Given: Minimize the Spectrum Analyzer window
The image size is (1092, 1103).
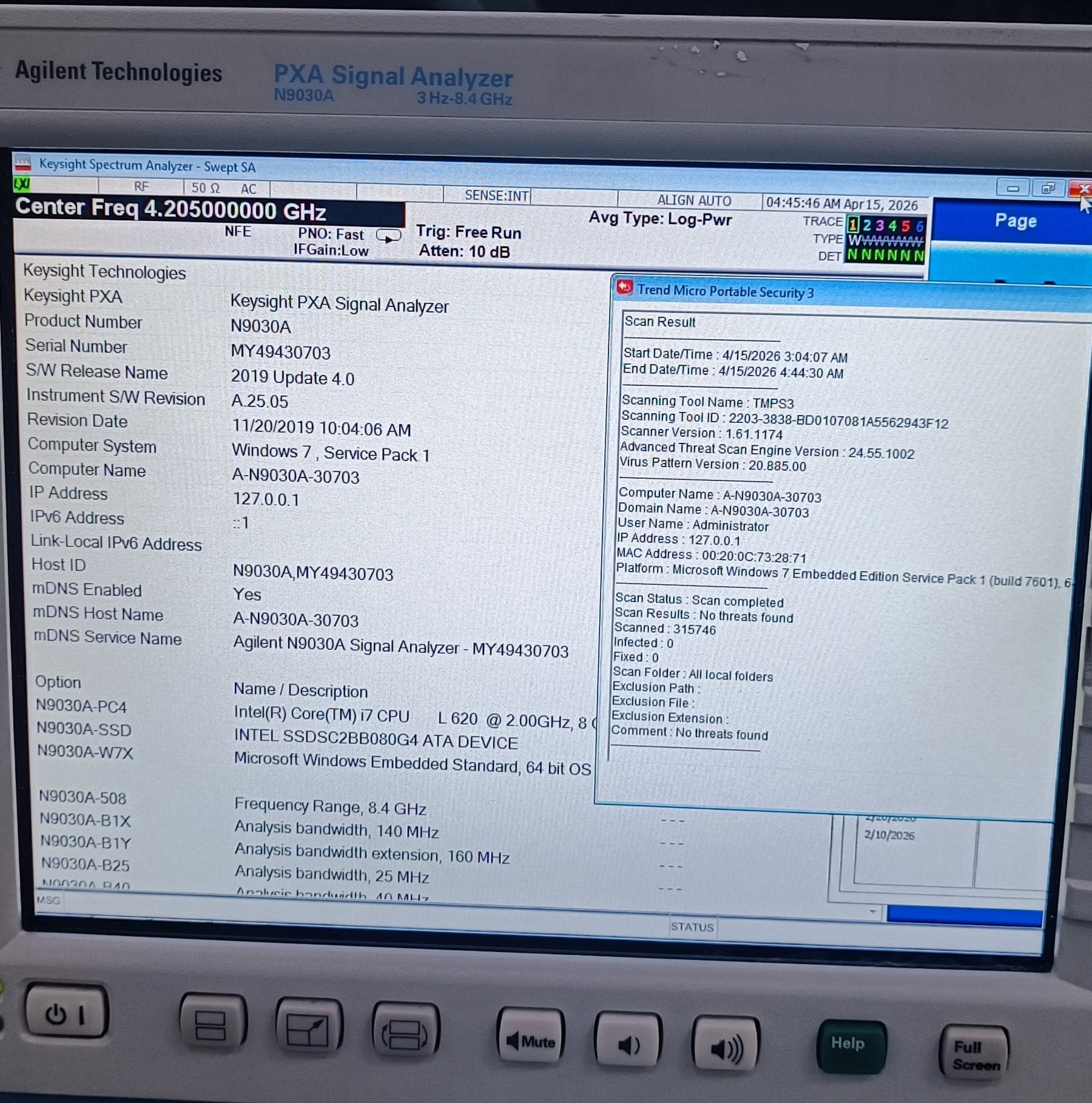Looking at the screenshot, I should 1013,189.
